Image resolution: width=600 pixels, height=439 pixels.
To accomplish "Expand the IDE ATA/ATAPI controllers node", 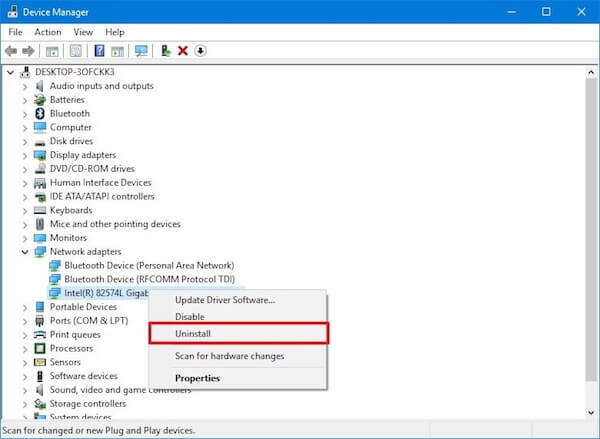I will [25, 197].
